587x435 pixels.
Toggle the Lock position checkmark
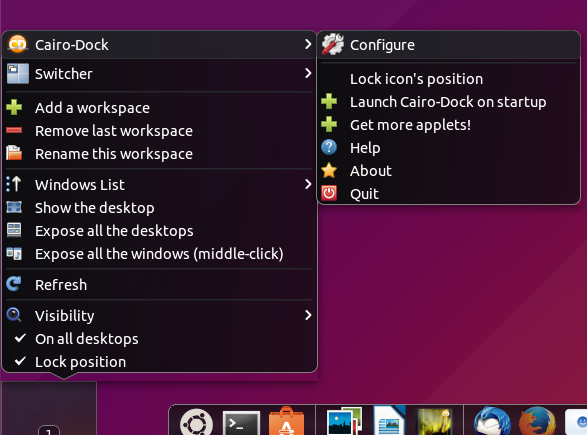pyautogui.click(x=20, y=361)
